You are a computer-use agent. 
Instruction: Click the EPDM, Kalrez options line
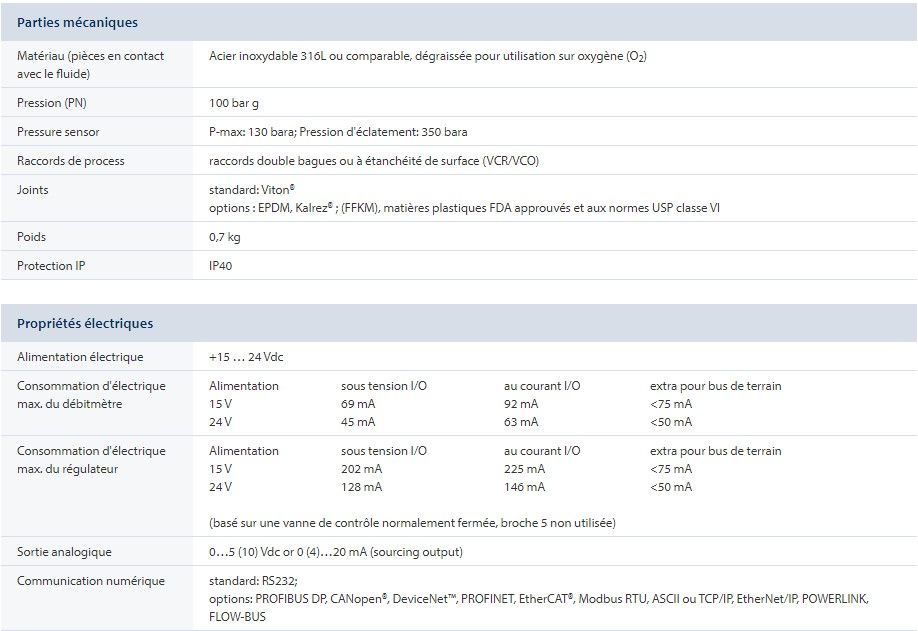(463, 208)
